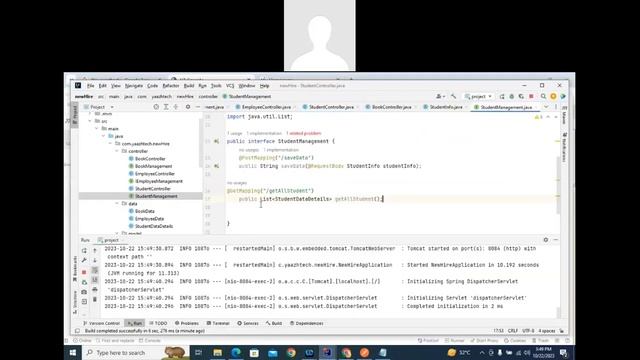Viewport: 640px width, 360px height.
Task: Open Project panel gear options
Action: tap(188, 107)
